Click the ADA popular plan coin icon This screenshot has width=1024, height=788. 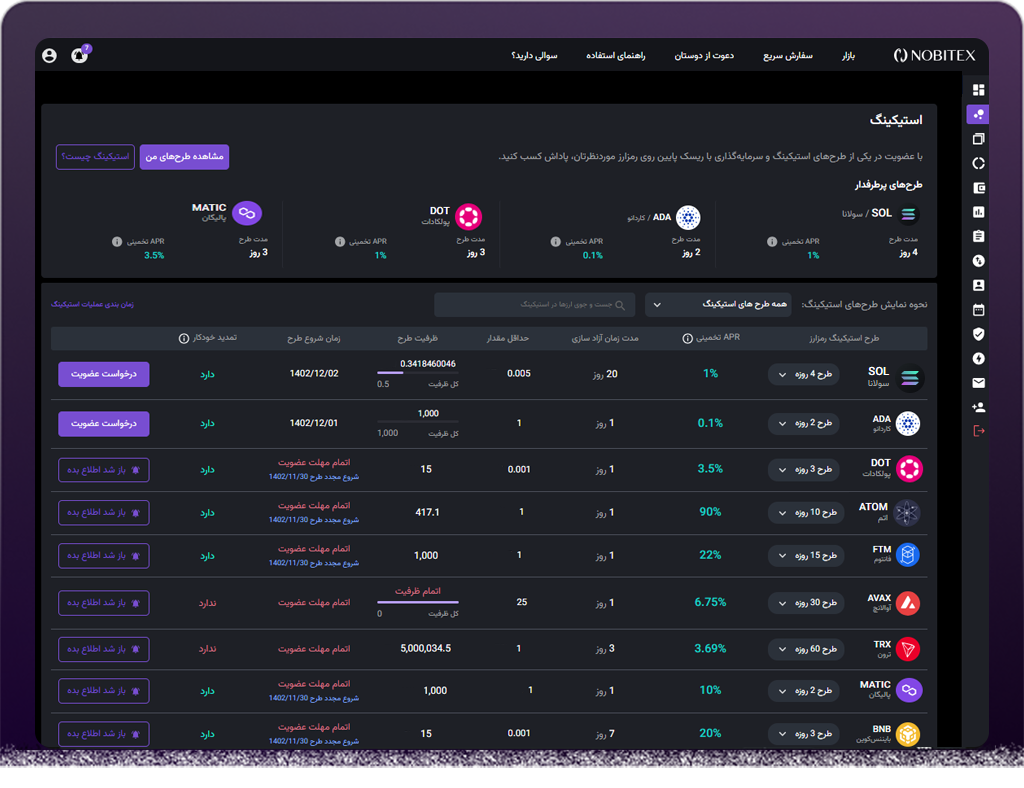[688, 217]
